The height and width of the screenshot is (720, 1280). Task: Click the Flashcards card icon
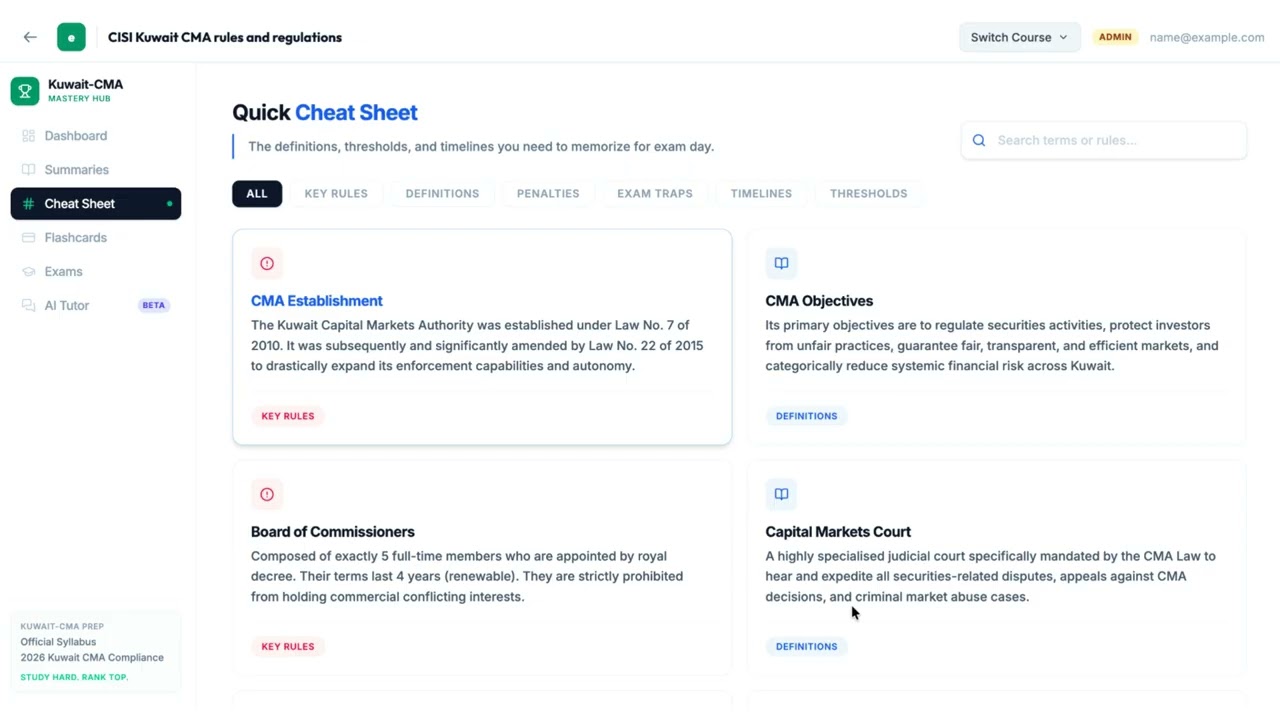[x=28, y=238]
